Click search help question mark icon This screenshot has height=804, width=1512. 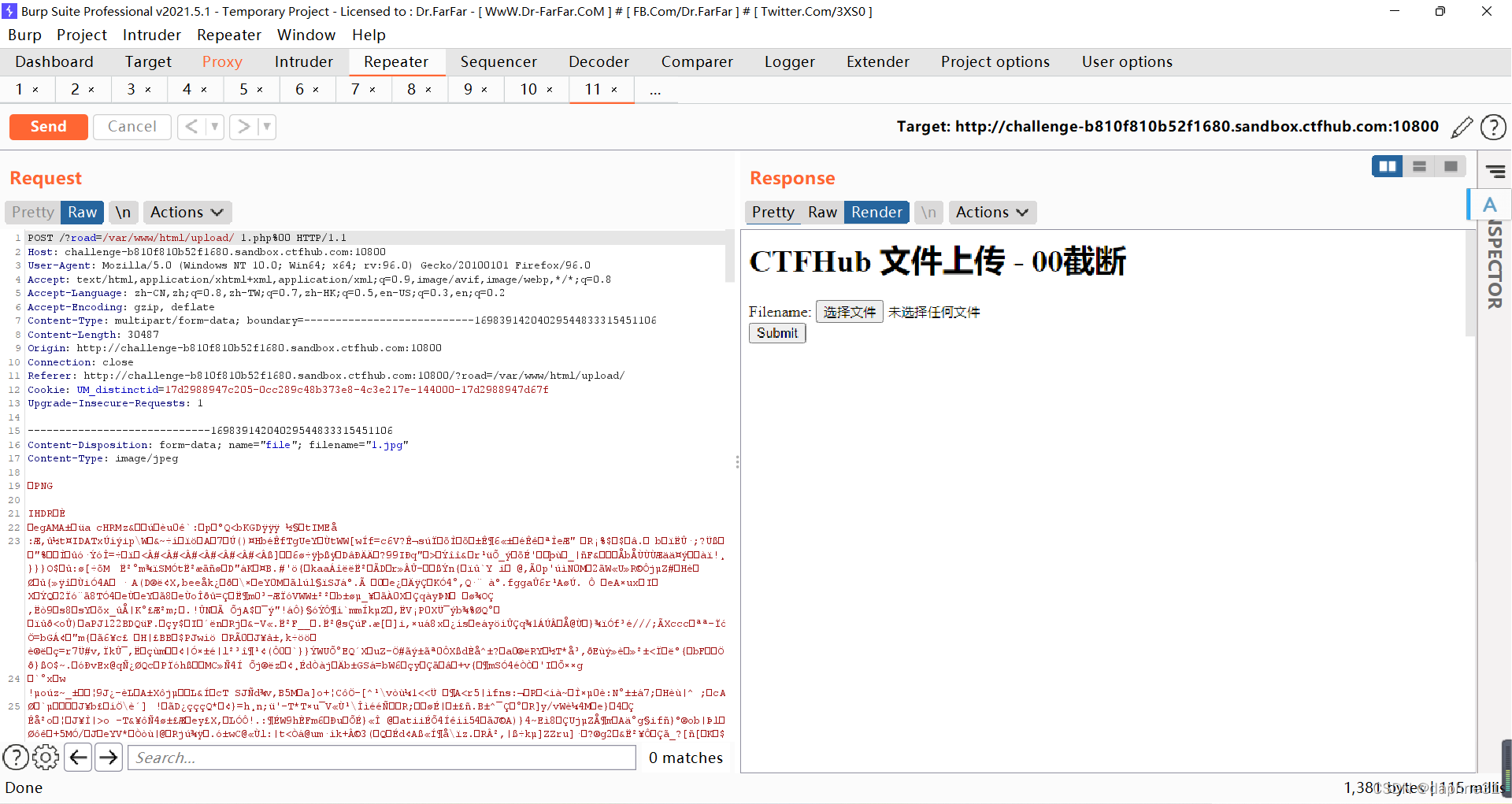[16, 758]
